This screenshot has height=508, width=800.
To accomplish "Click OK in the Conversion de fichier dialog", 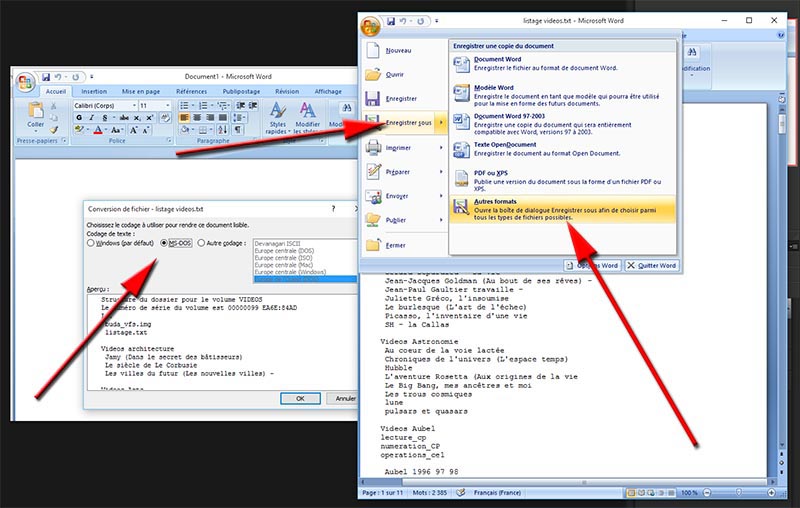I will click(x=300, y=398).
